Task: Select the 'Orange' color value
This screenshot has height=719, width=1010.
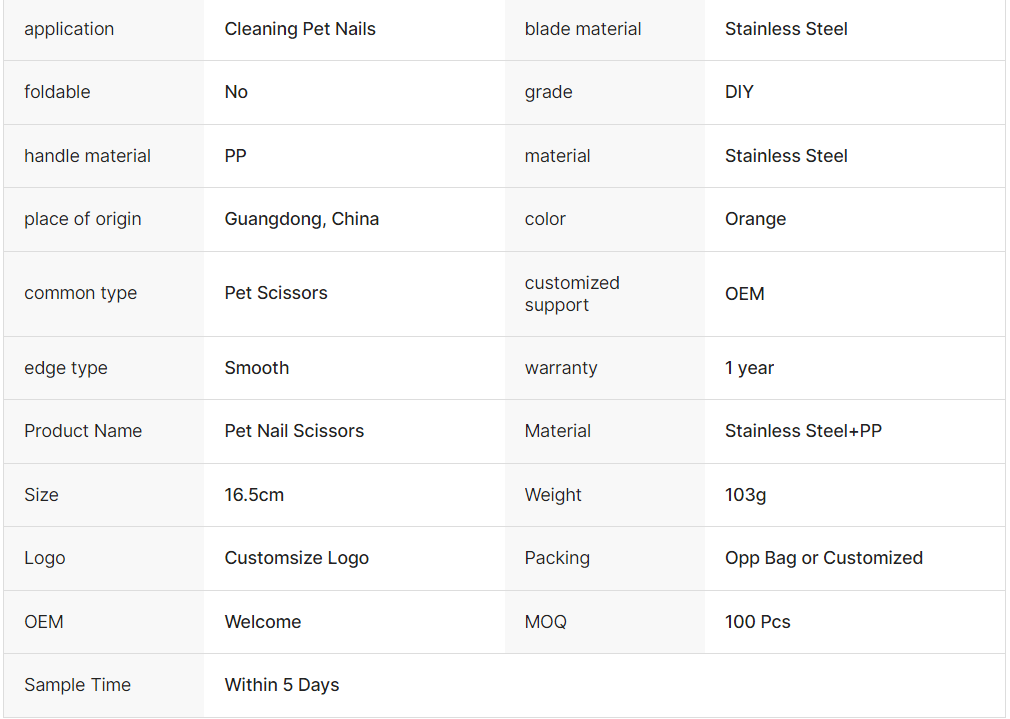Action: tap(755, 219)
